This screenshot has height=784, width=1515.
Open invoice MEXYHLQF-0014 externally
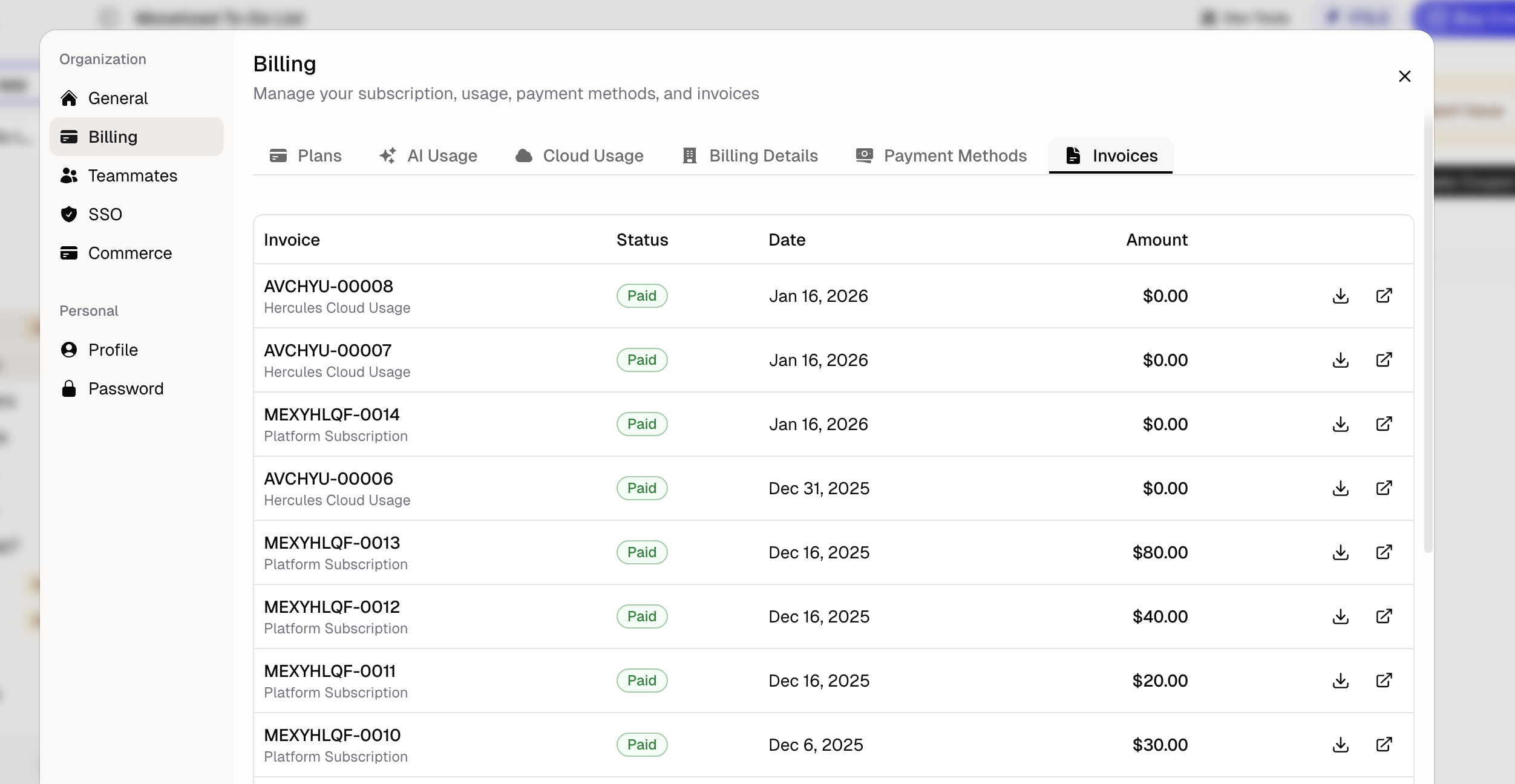(1384, 424)
